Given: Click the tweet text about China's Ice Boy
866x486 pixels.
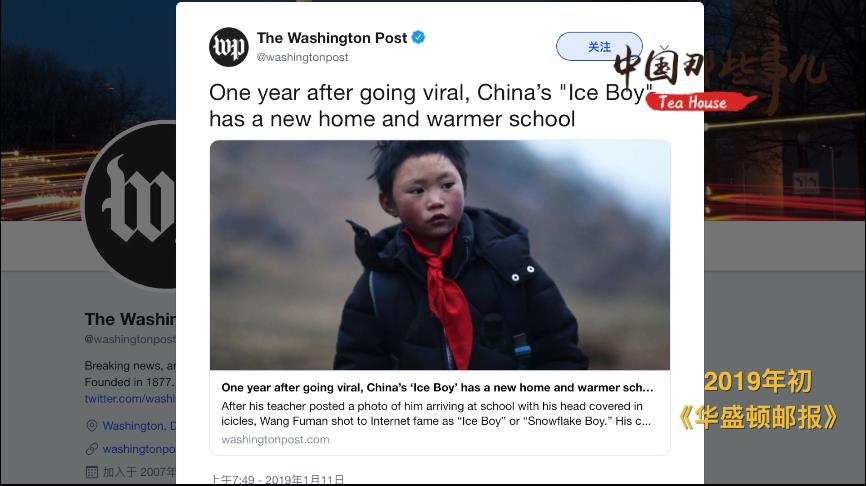Looking at the screenshot, I should (431, 105).
